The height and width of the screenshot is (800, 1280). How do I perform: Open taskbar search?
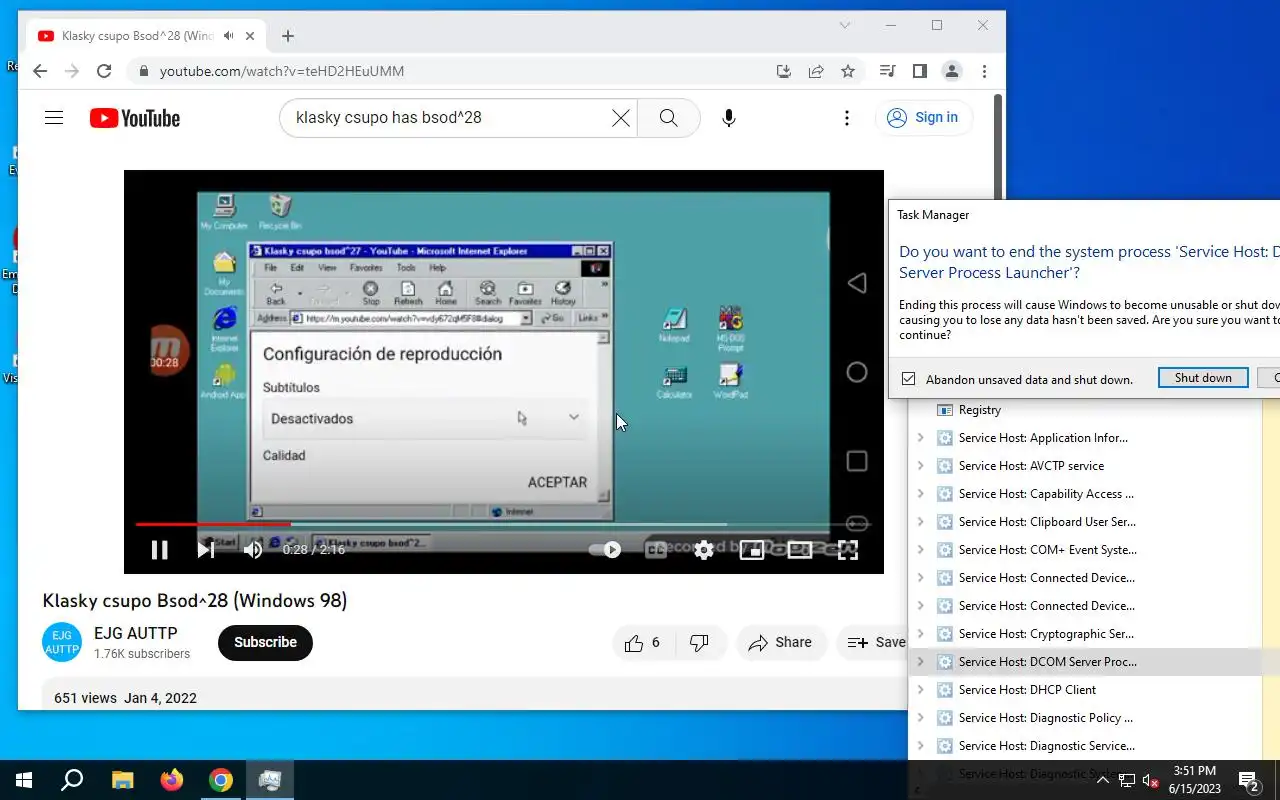click(72, 780)
